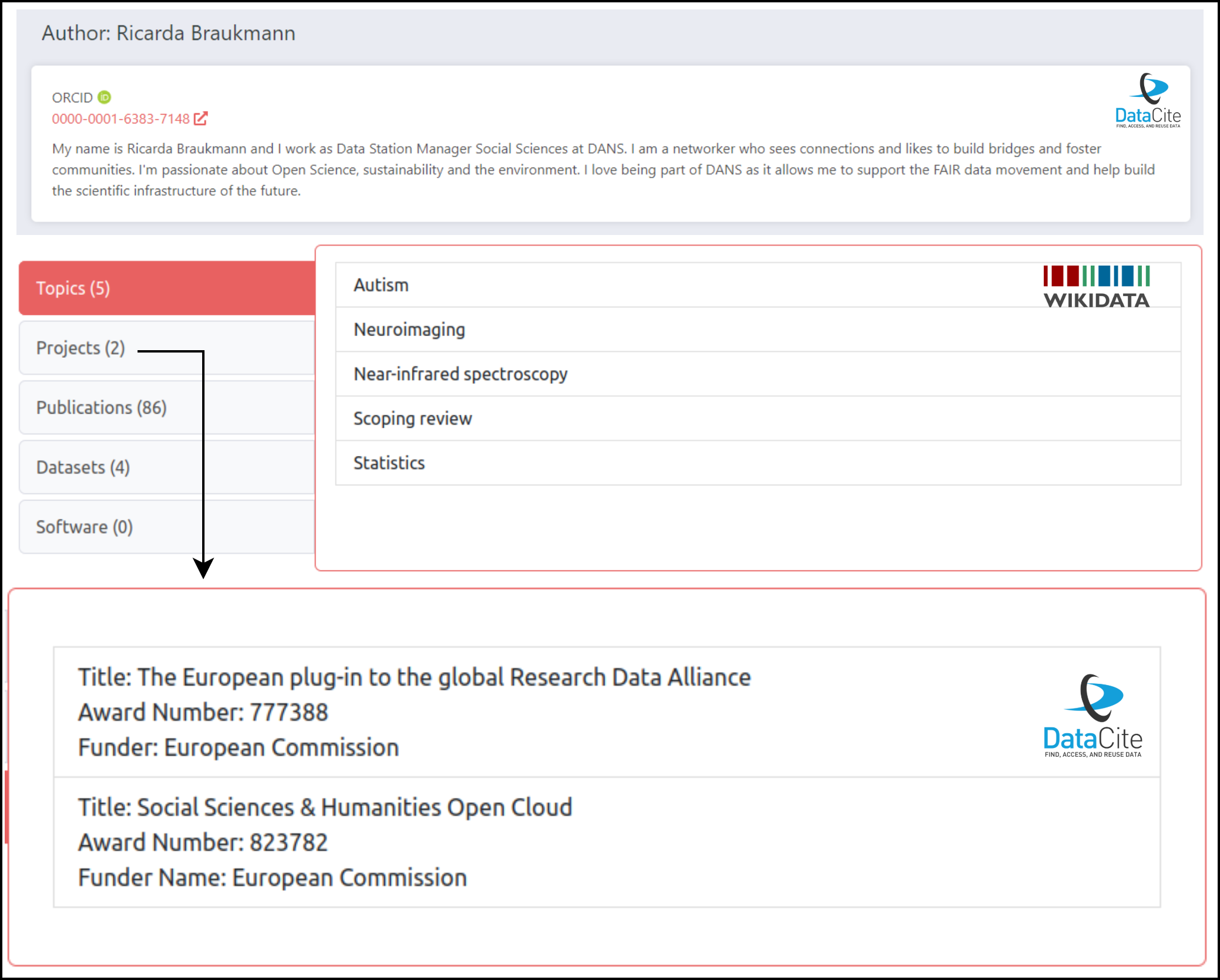Click the green ORCID iD icon
This screenshot has height=980, width=1220.
(104, 97)
